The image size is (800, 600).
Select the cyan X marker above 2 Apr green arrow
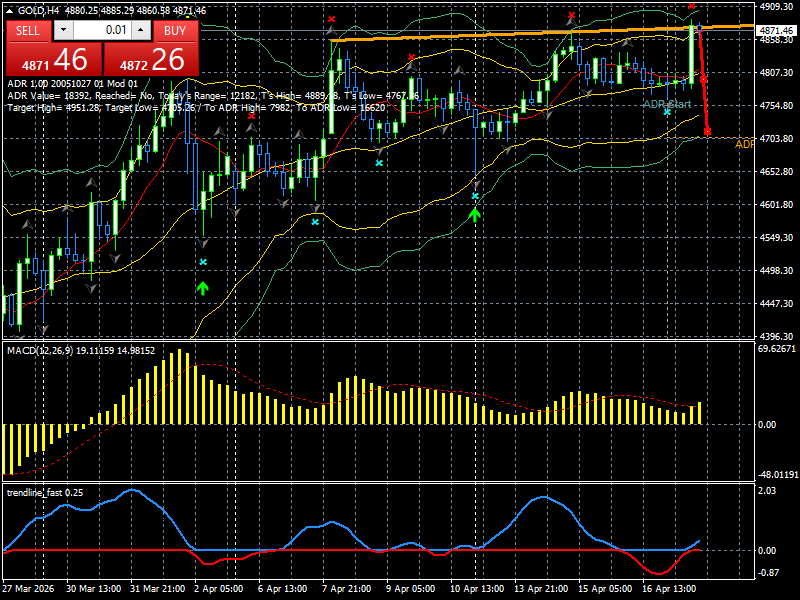203,262
